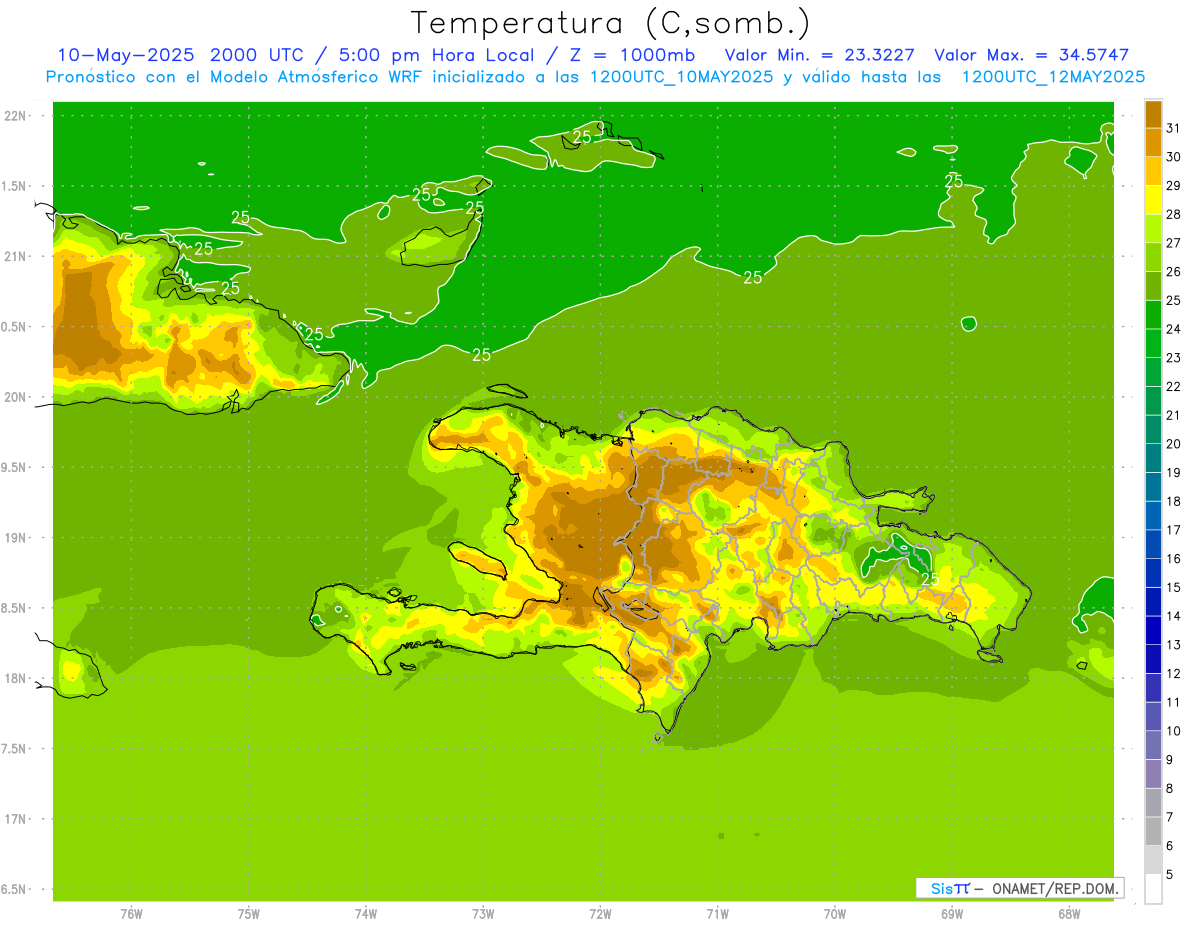This screenshot has height=927, width=1200.
Task: Click the orange swatch between 30 and 31
Action: tap(1153, 143)
